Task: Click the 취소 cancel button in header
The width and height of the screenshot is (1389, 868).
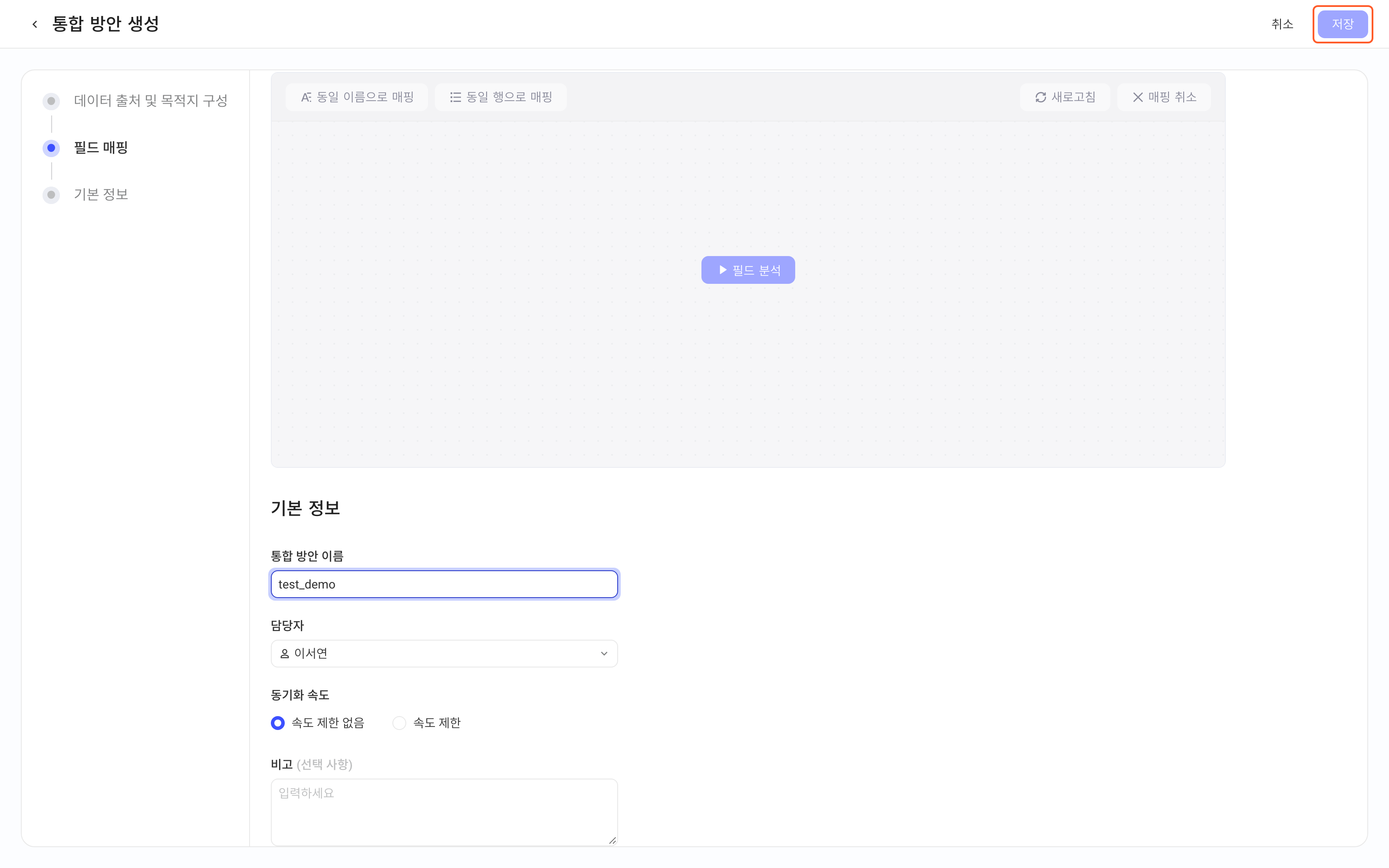Action: pyautogui.click(x=1282, y=24)
